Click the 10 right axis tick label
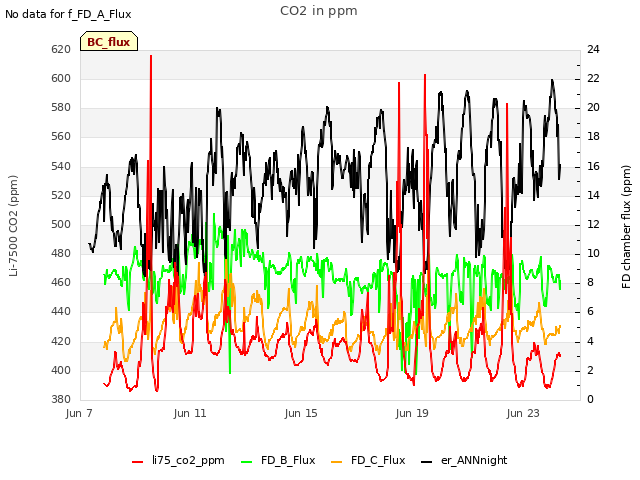The height and width of the screenshot is (480, 640). [x=593, y=253]
